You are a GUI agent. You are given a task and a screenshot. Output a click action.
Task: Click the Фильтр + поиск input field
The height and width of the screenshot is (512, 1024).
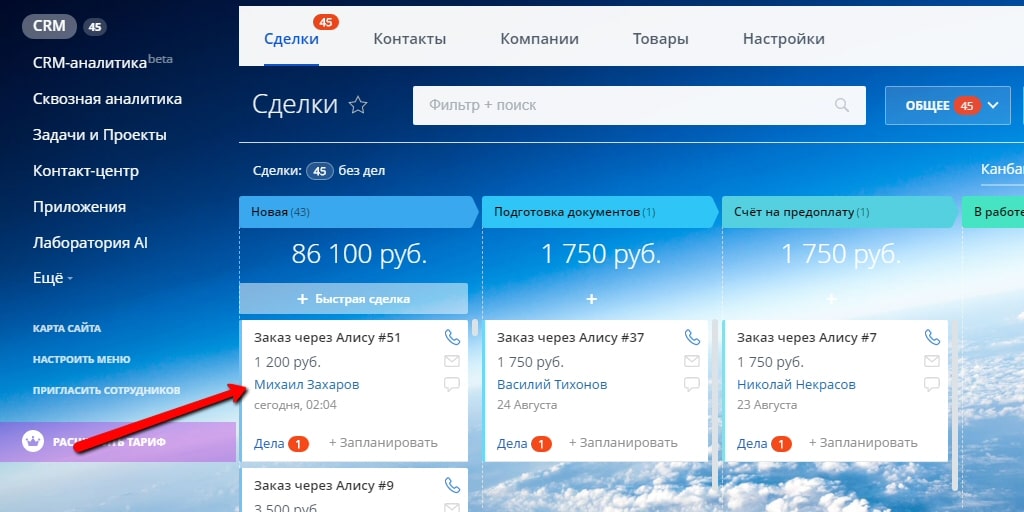(x=639, y=105)
